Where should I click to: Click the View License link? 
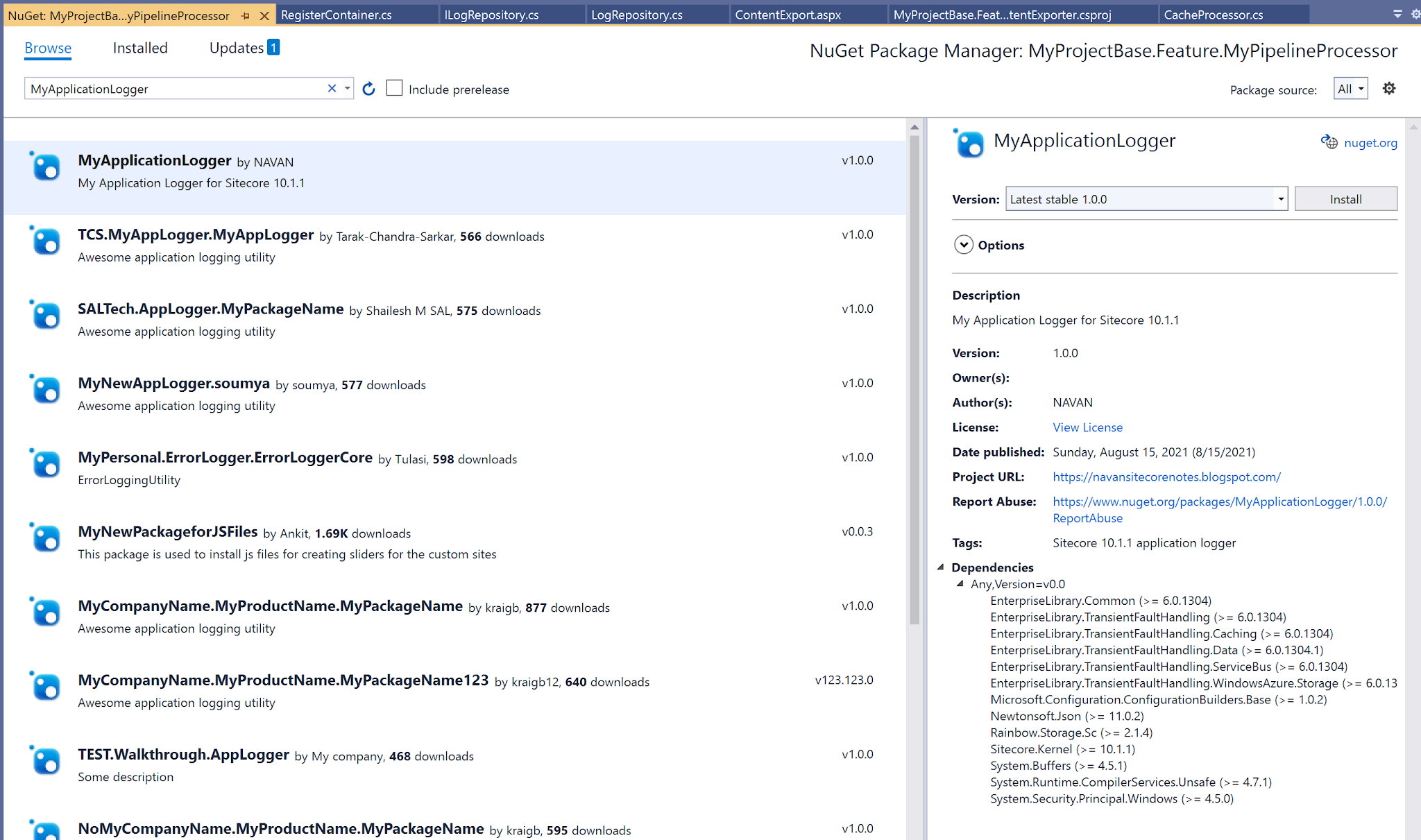point(1087,427)
